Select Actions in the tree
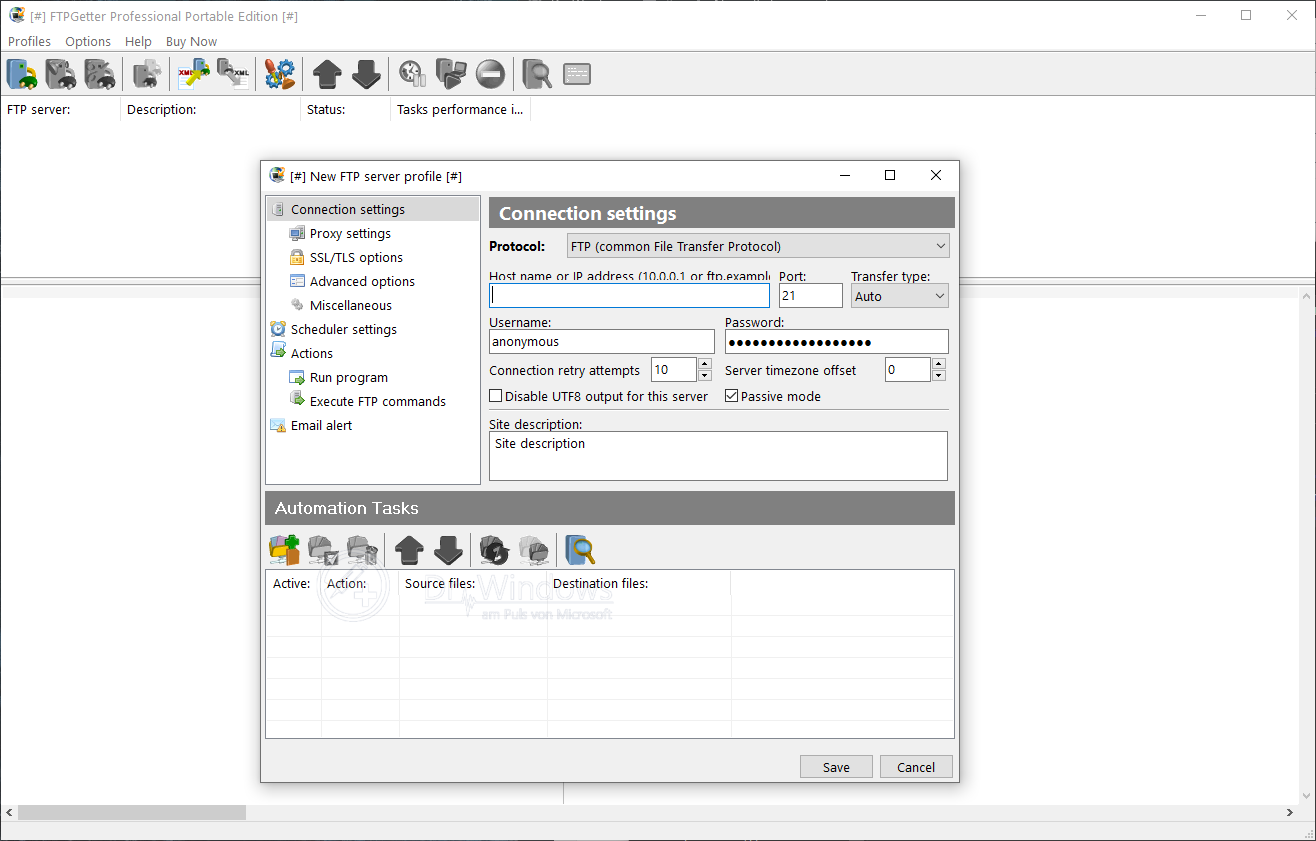1316x841 pixels. 312,353
